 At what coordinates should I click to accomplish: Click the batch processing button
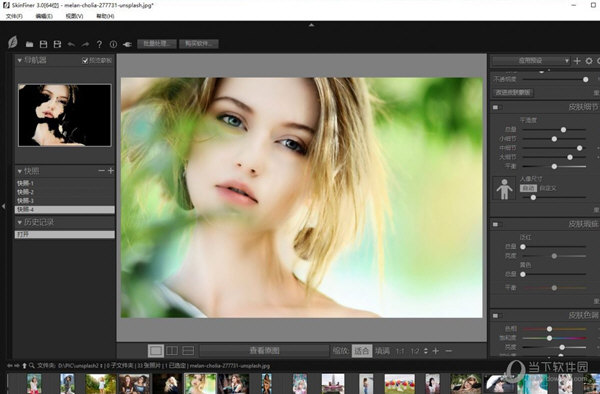tap(157, 44)
